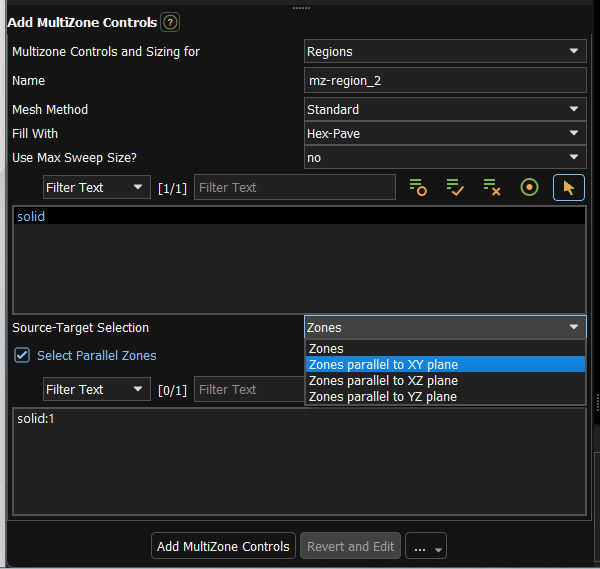600x569 pixels.
Task: Click the green circular target selection icon
Action: pyautogui.click(x=529, y=187)
